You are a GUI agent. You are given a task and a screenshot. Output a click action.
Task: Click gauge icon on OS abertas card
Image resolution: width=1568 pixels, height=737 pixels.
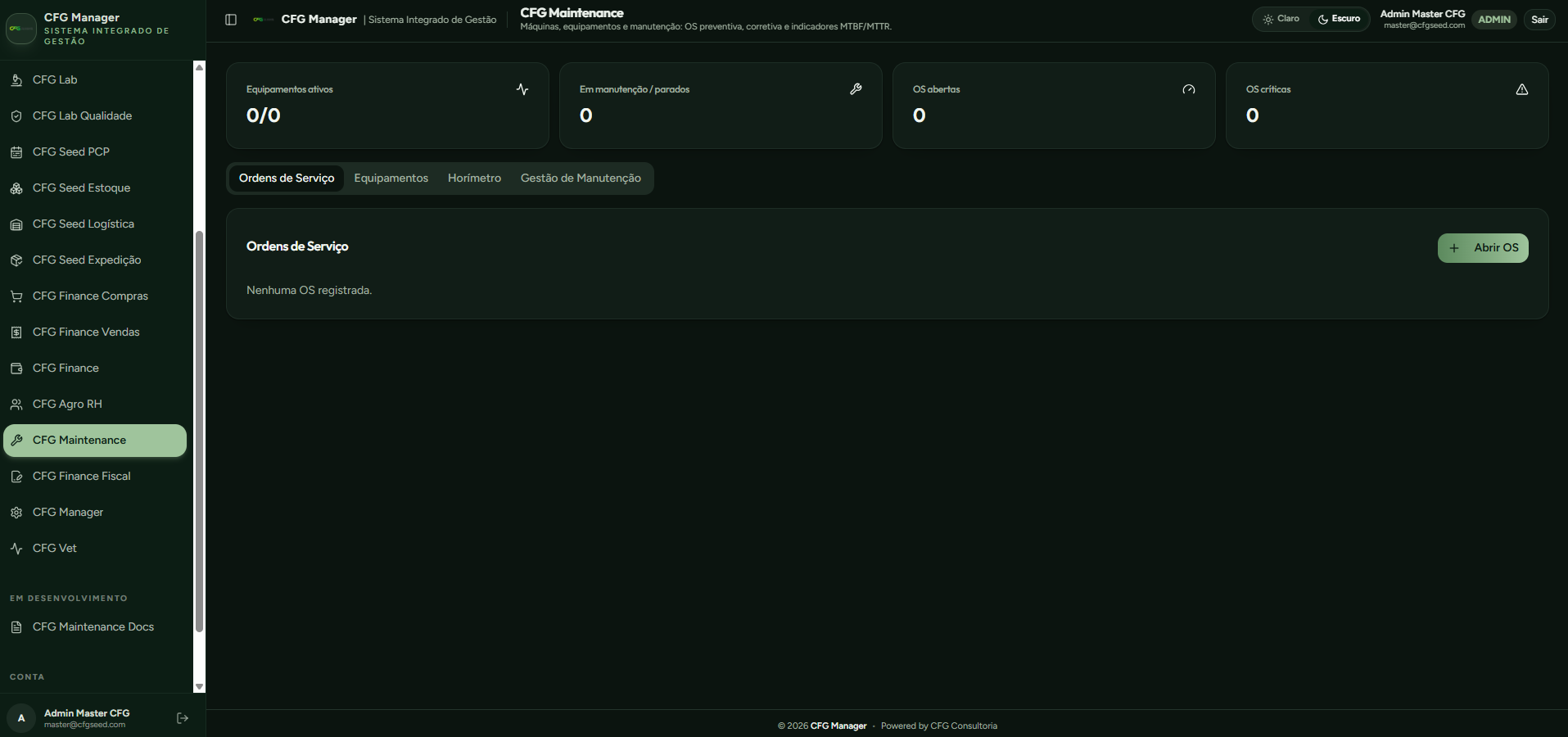pos(1189,89)
